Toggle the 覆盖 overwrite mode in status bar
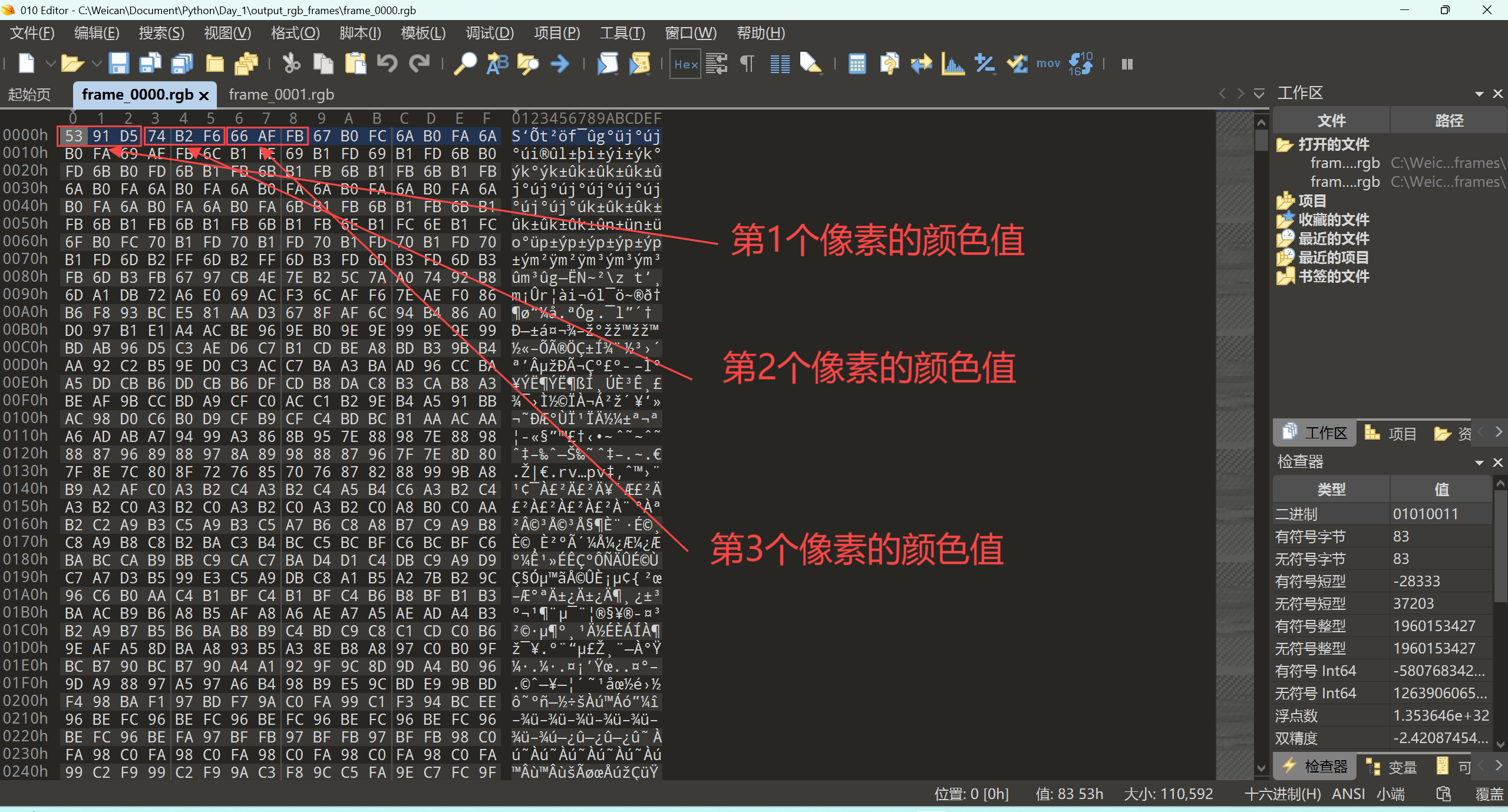 (1489, 794)
